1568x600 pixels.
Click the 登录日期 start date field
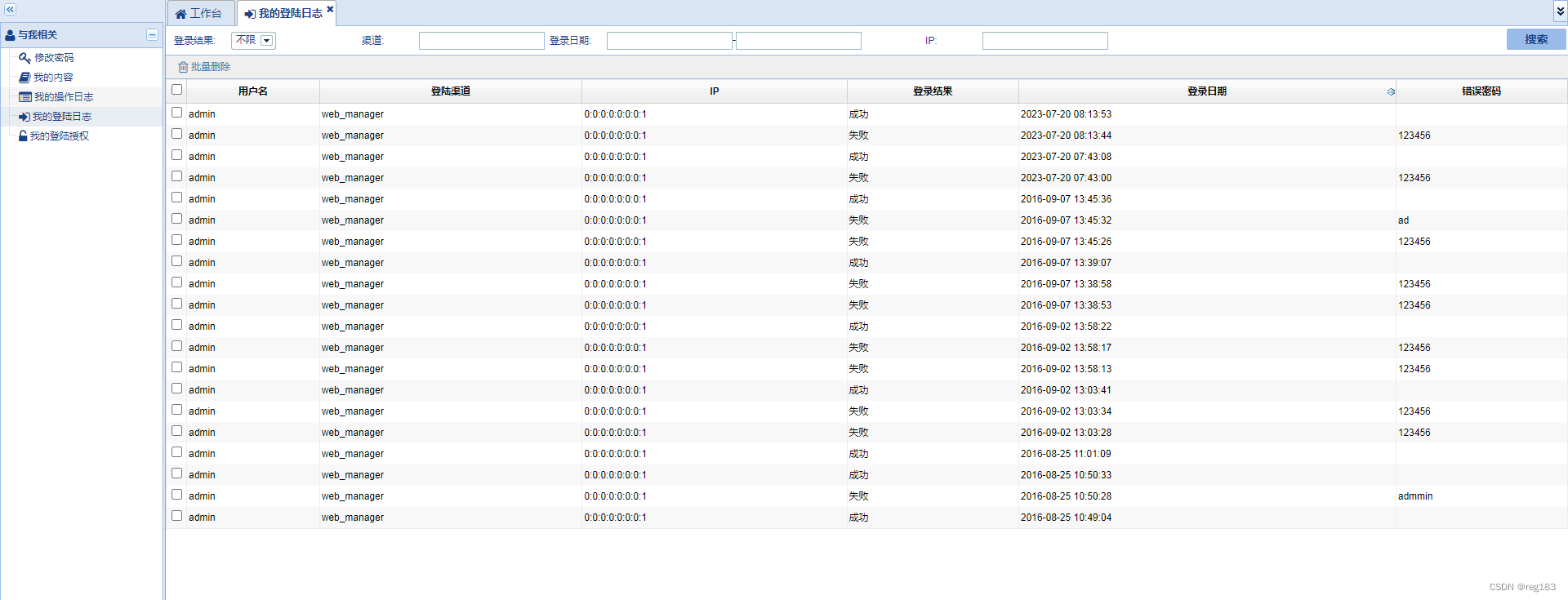click(x=669, y=41)
